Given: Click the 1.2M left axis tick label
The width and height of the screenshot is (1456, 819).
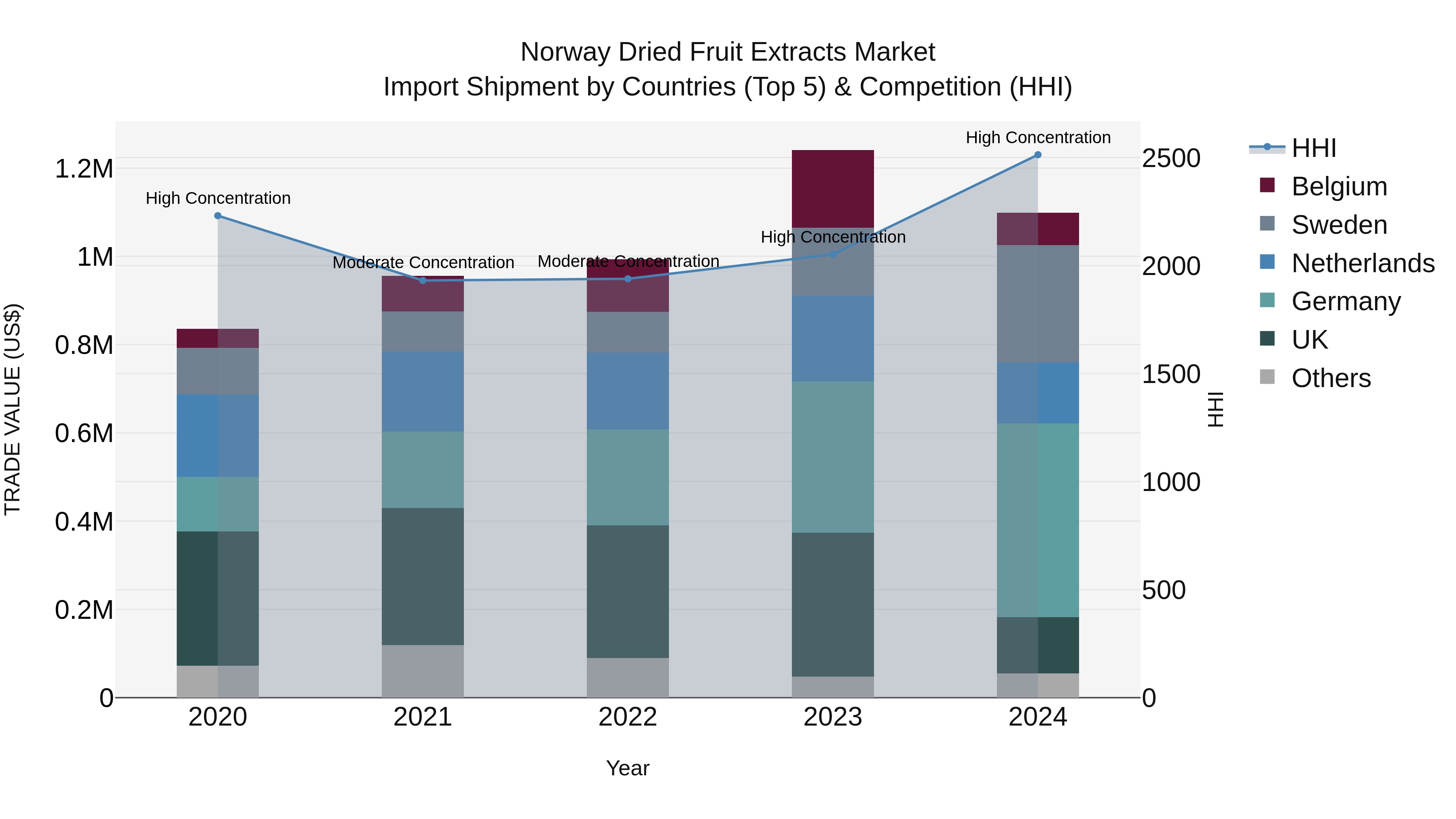Looking at the screenshot, I should pyautogui.click(x=84, y=169).
